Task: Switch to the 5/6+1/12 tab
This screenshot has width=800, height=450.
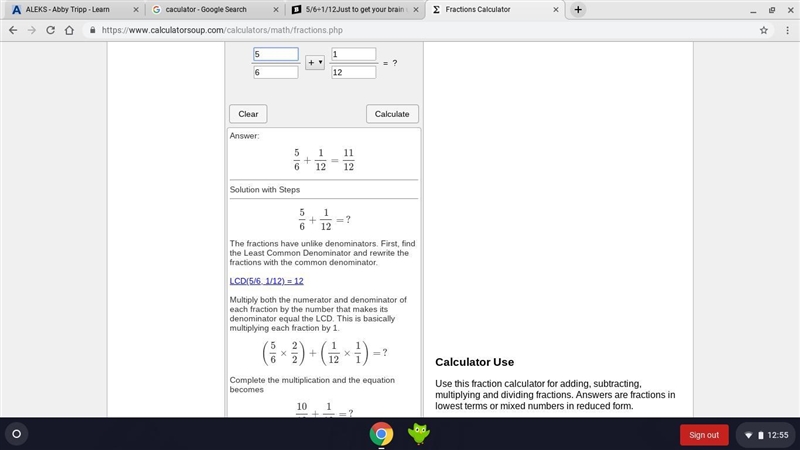Action: point(356,10)
